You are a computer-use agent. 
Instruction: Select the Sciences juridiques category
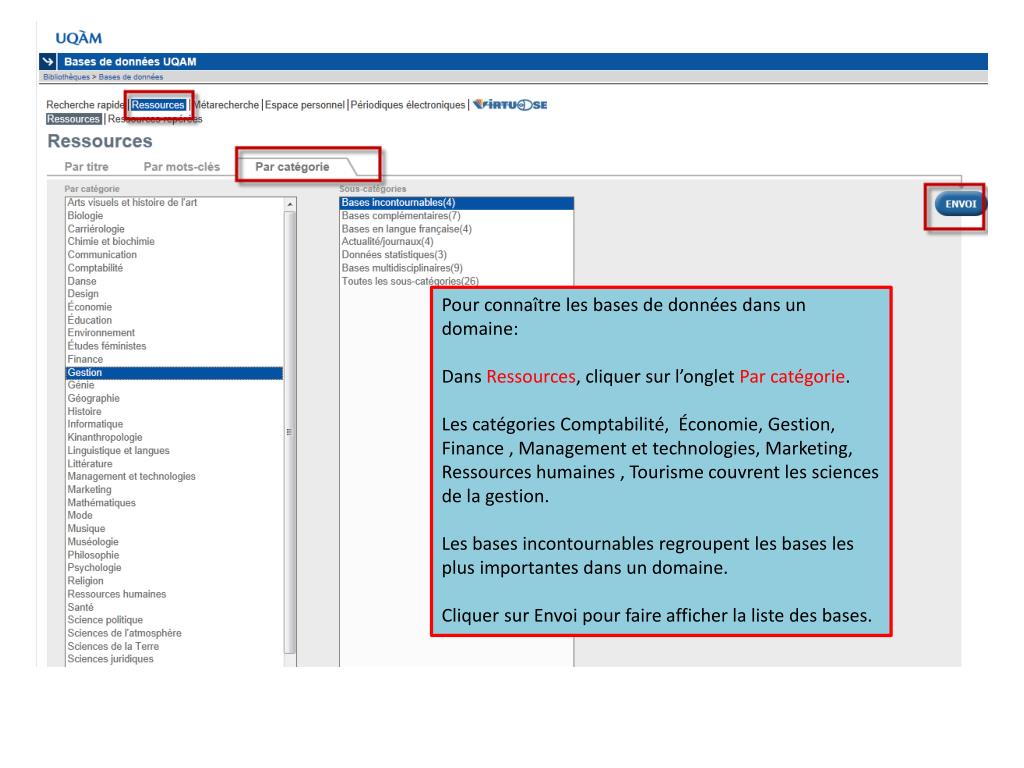tap(174, 660)
